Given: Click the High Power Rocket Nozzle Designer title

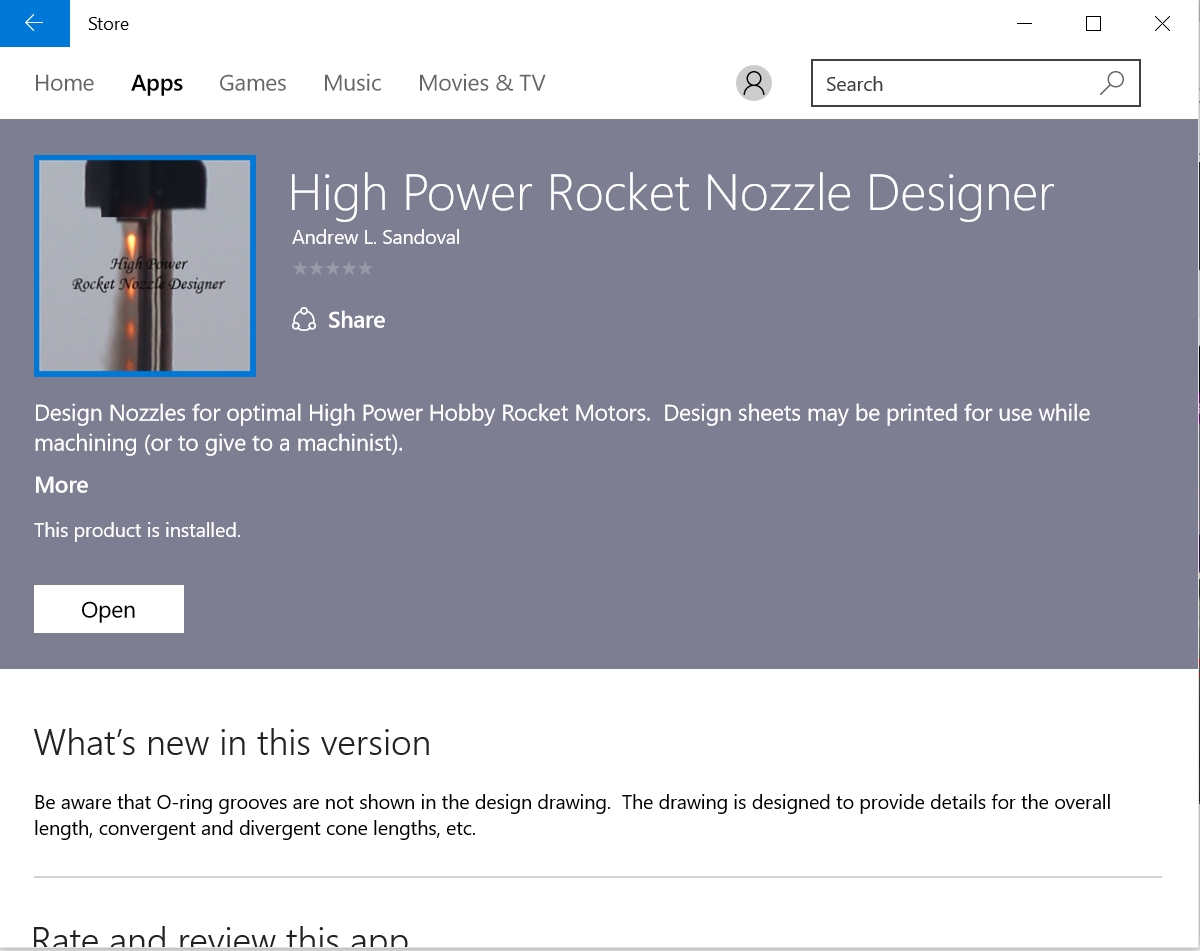Looking at the screenshot, I should tap(671, 193).
